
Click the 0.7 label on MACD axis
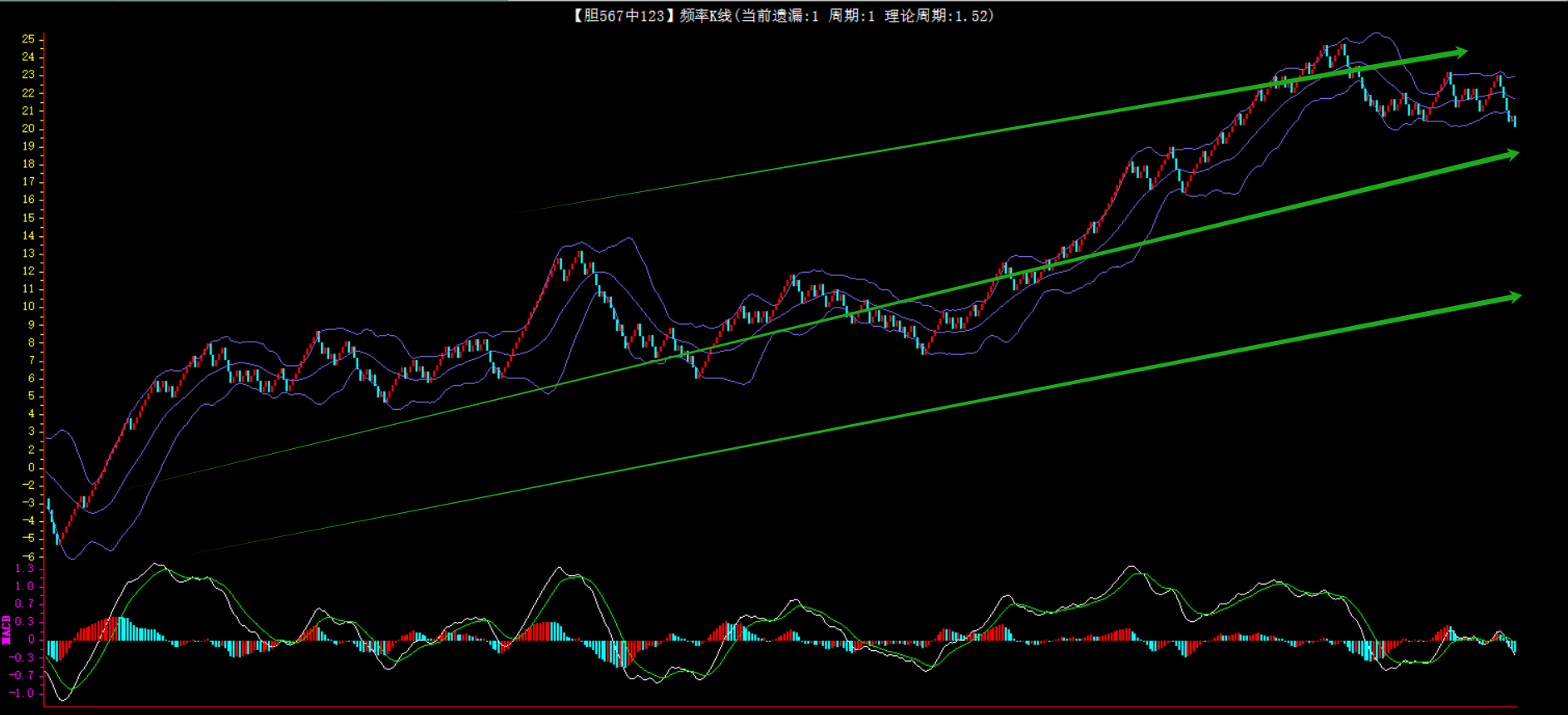tap(25, 604)
